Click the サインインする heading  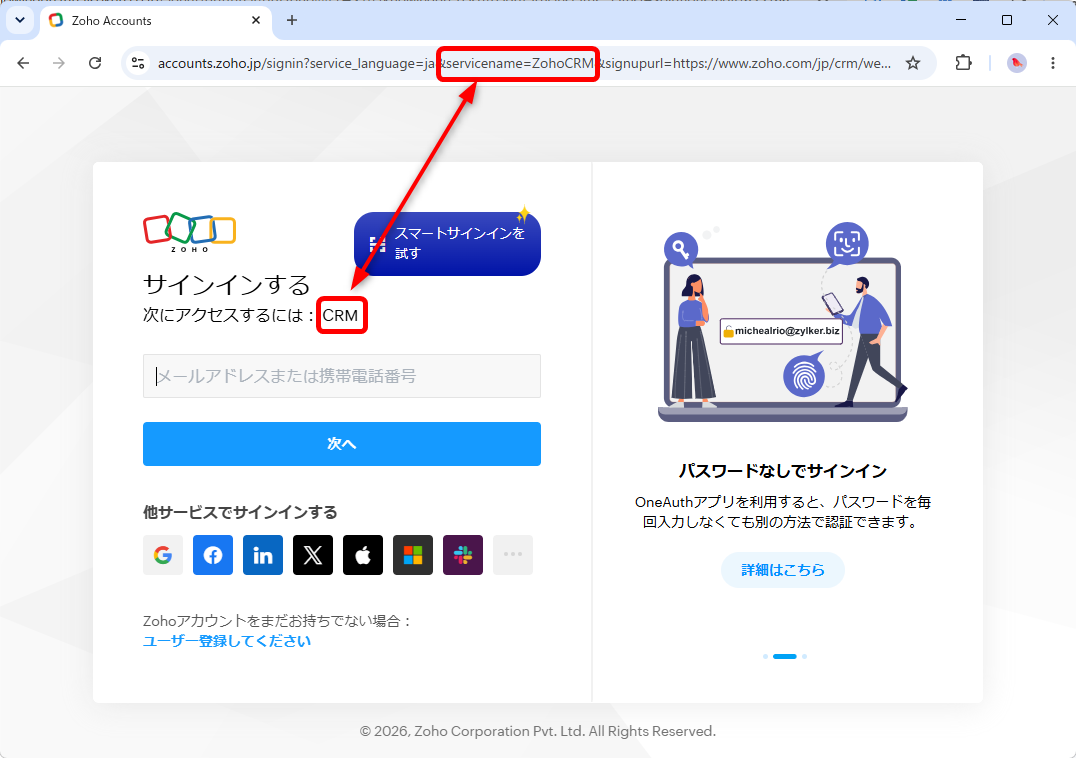point(226,284)
